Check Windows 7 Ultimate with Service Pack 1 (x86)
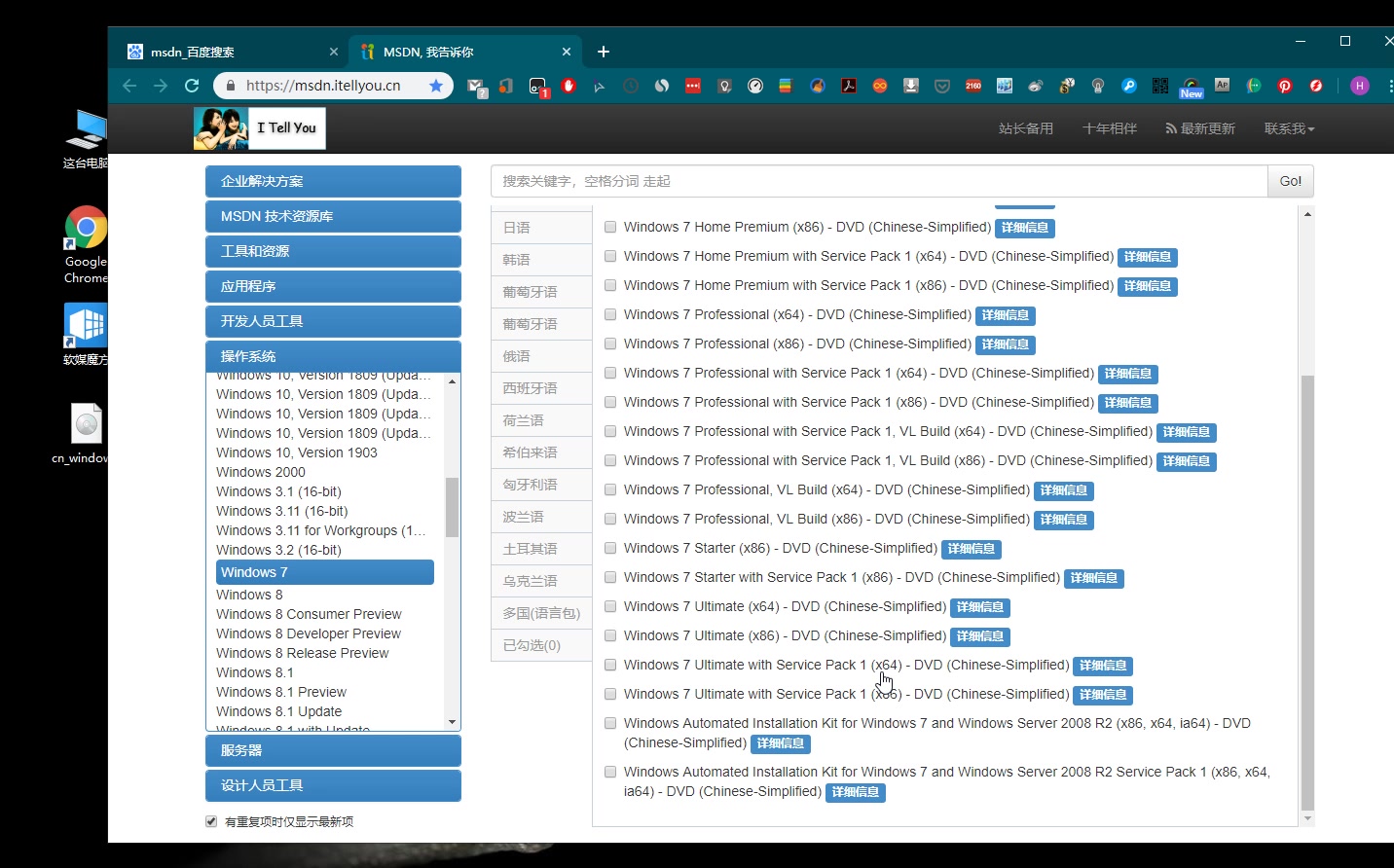 click(x=610, y=694)
